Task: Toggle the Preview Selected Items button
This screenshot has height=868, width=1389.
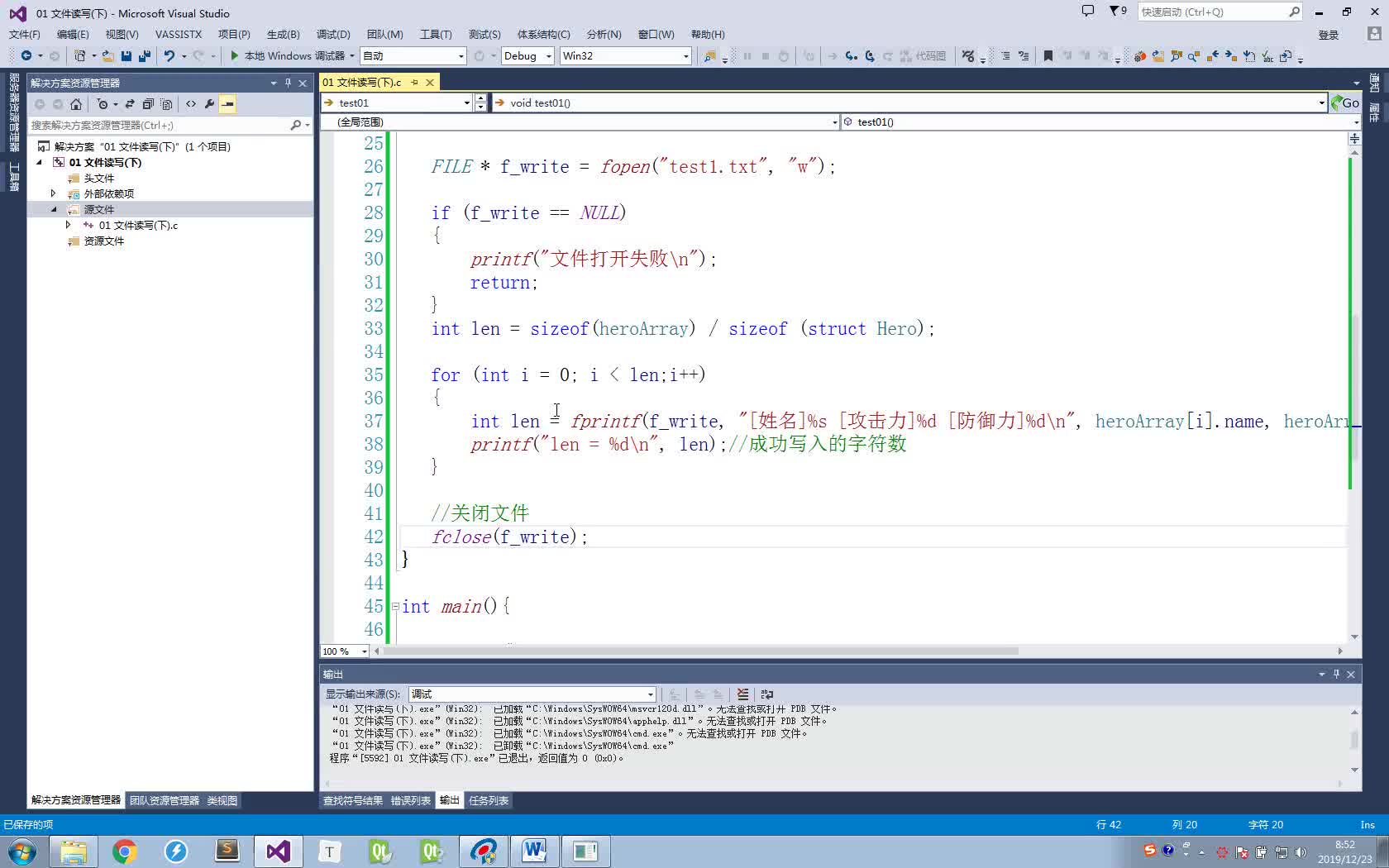Action: tap(227, 104)
